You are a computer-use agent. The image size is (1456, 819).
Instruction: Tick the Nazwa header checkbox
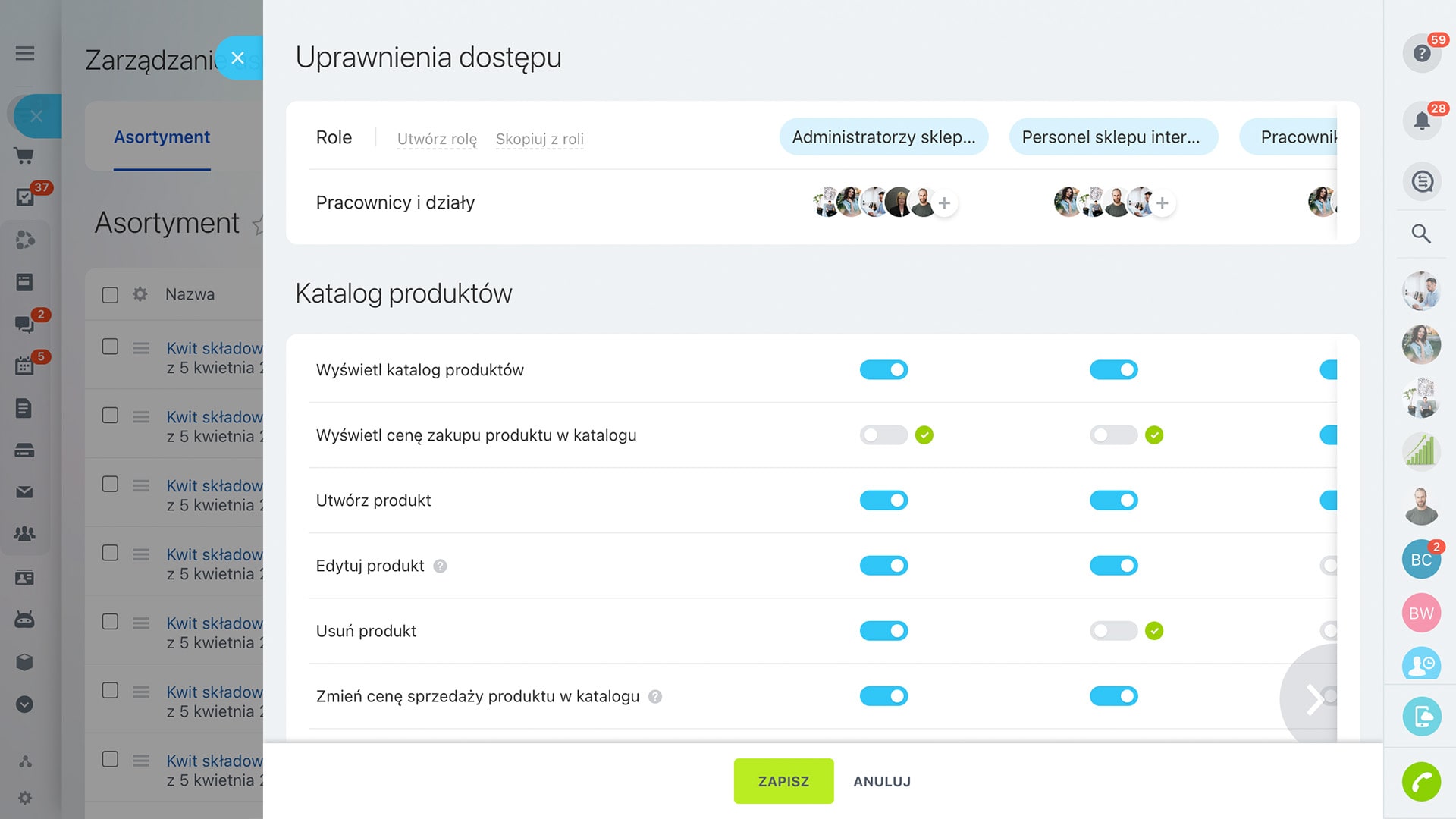[x=110, y=295]
